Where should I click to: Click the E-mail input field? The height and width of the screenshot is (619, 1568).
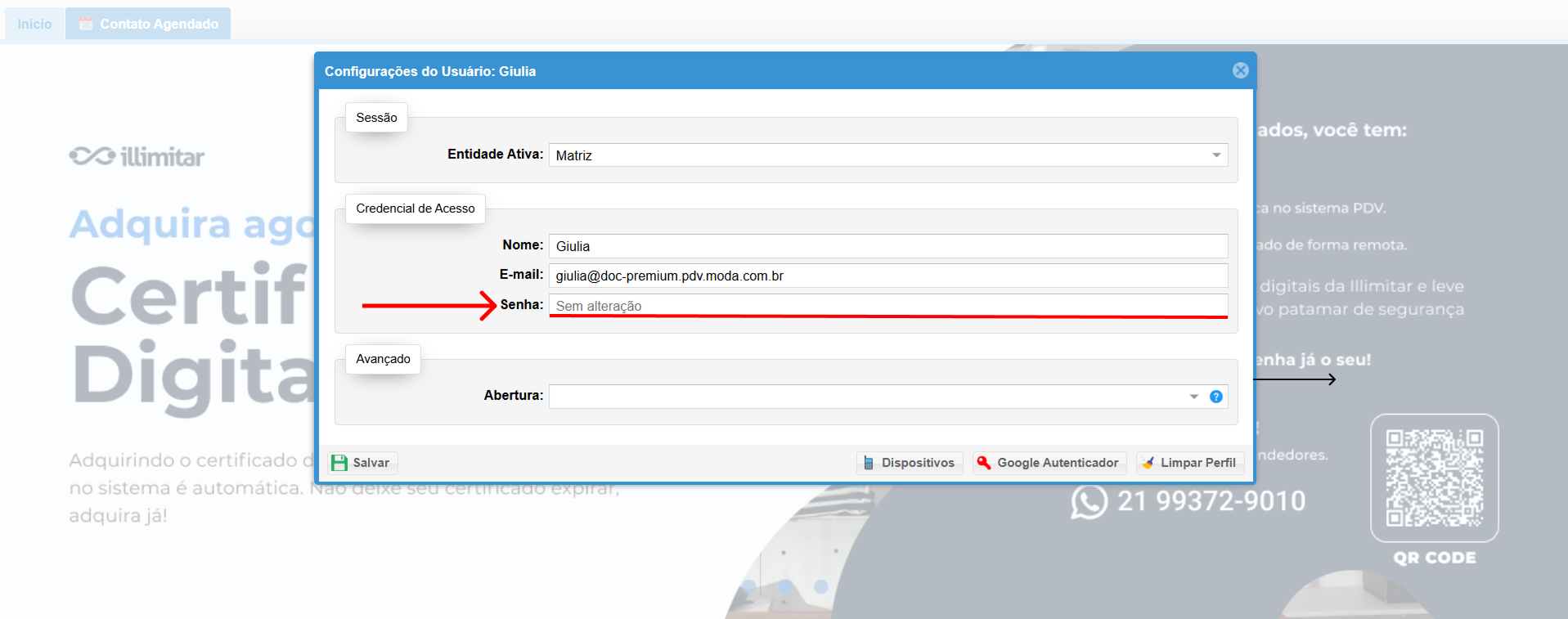pyautogui.click(x=887, y=276)
